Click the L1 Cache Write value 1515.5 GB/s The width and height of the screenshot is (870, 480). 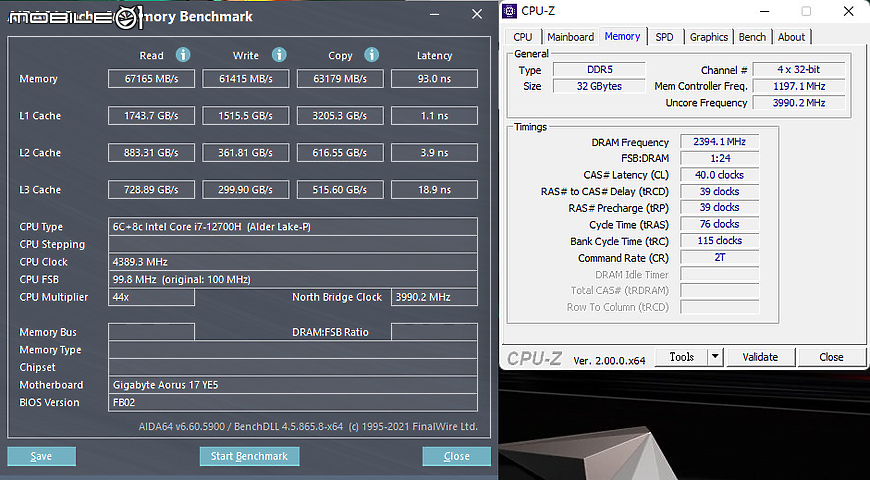coord(246,116)
